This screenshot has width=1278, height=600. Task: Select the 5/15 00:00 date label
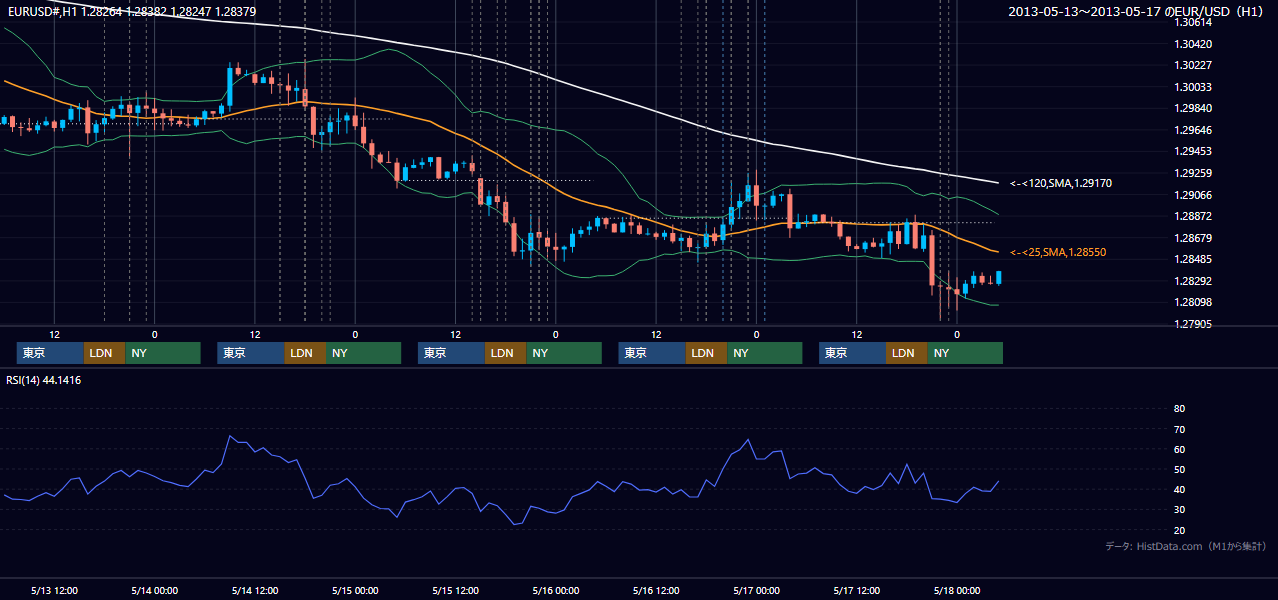[355, 590]
